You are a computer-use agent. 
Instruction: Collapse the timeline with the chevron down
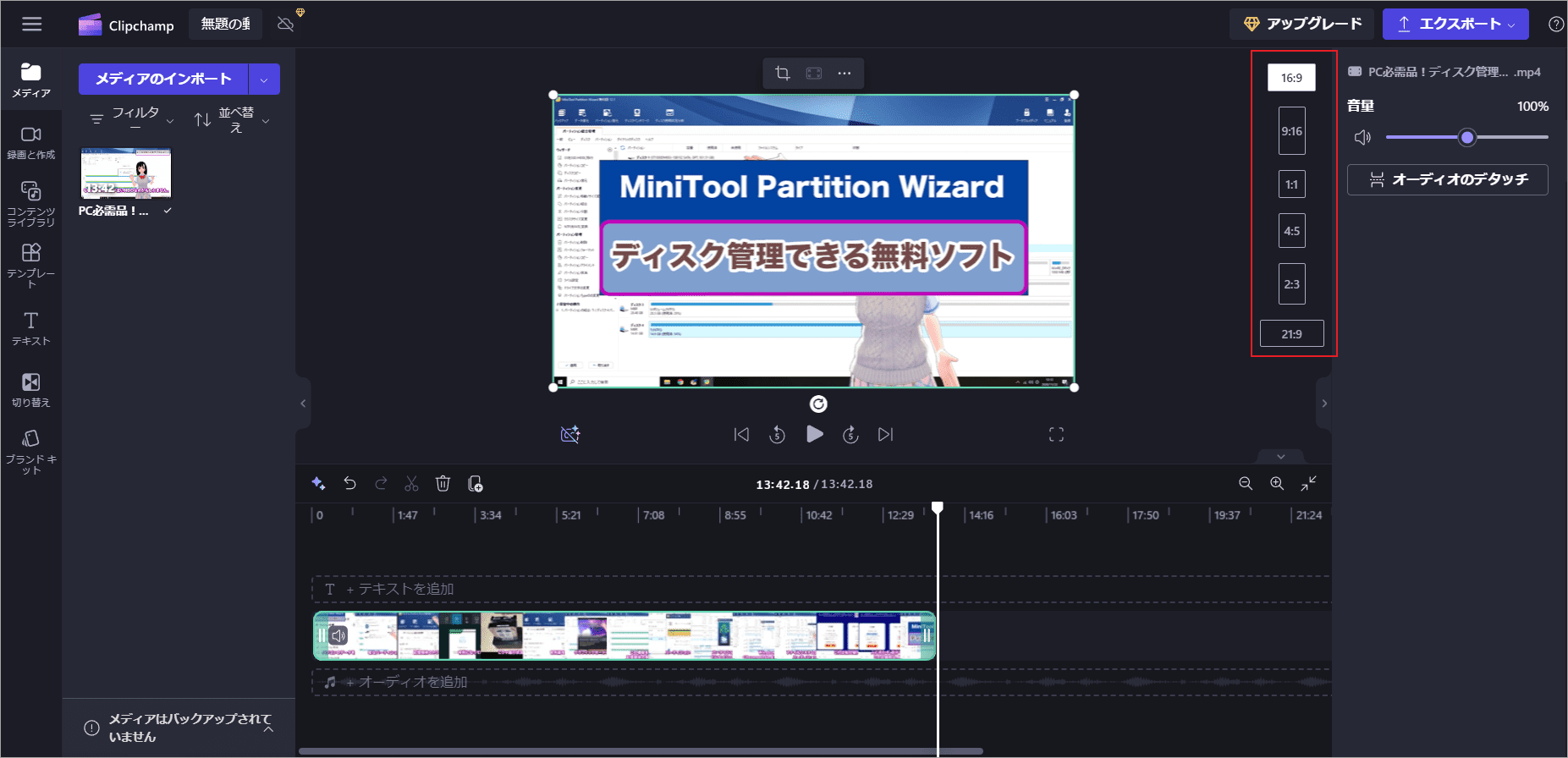coord(1280,457)
